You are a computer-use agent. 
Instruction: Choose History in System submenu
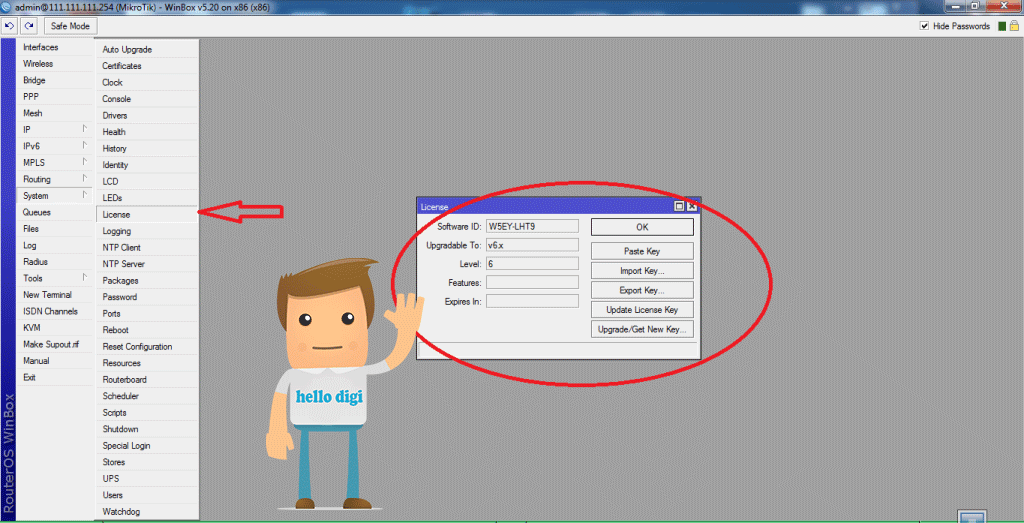coord(146,148)
